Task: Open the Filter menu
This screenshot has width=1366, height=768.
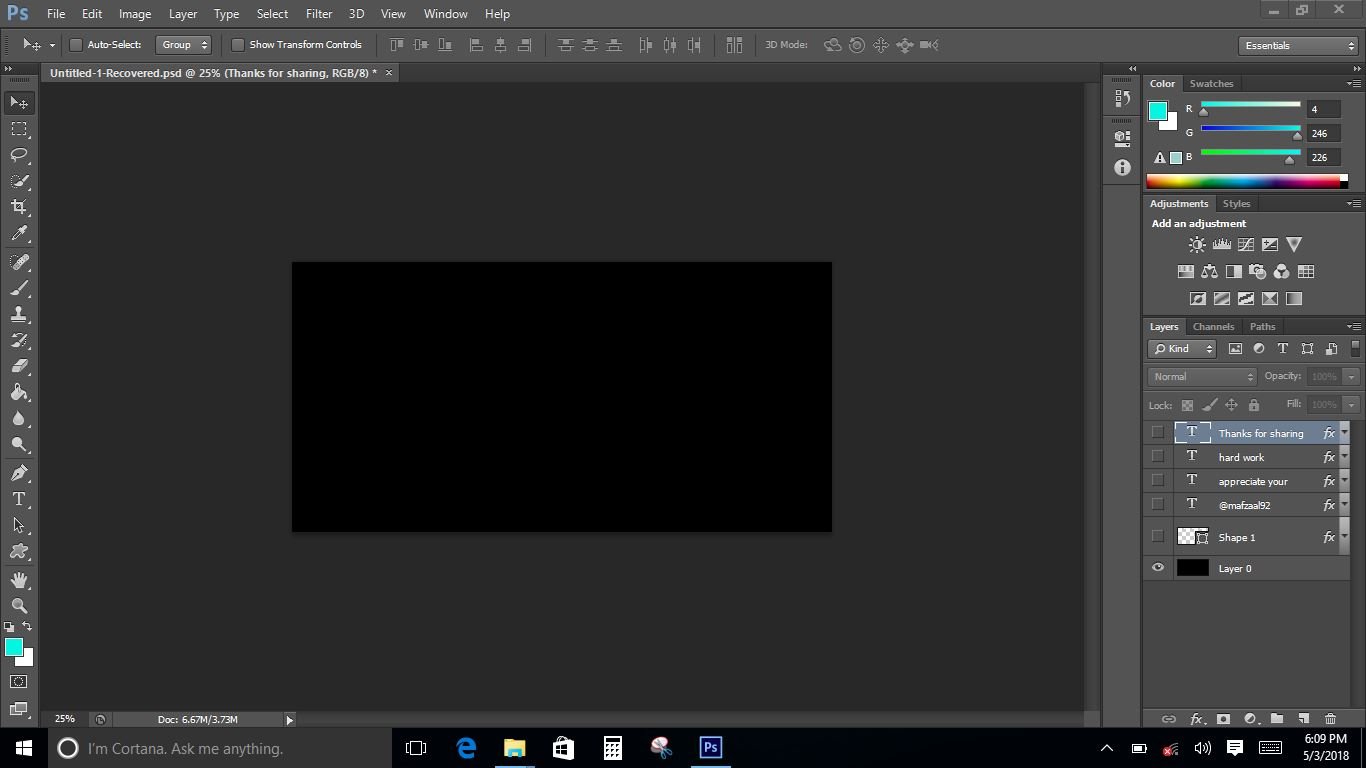Action: pyautogui.click(x=319, y=14)
